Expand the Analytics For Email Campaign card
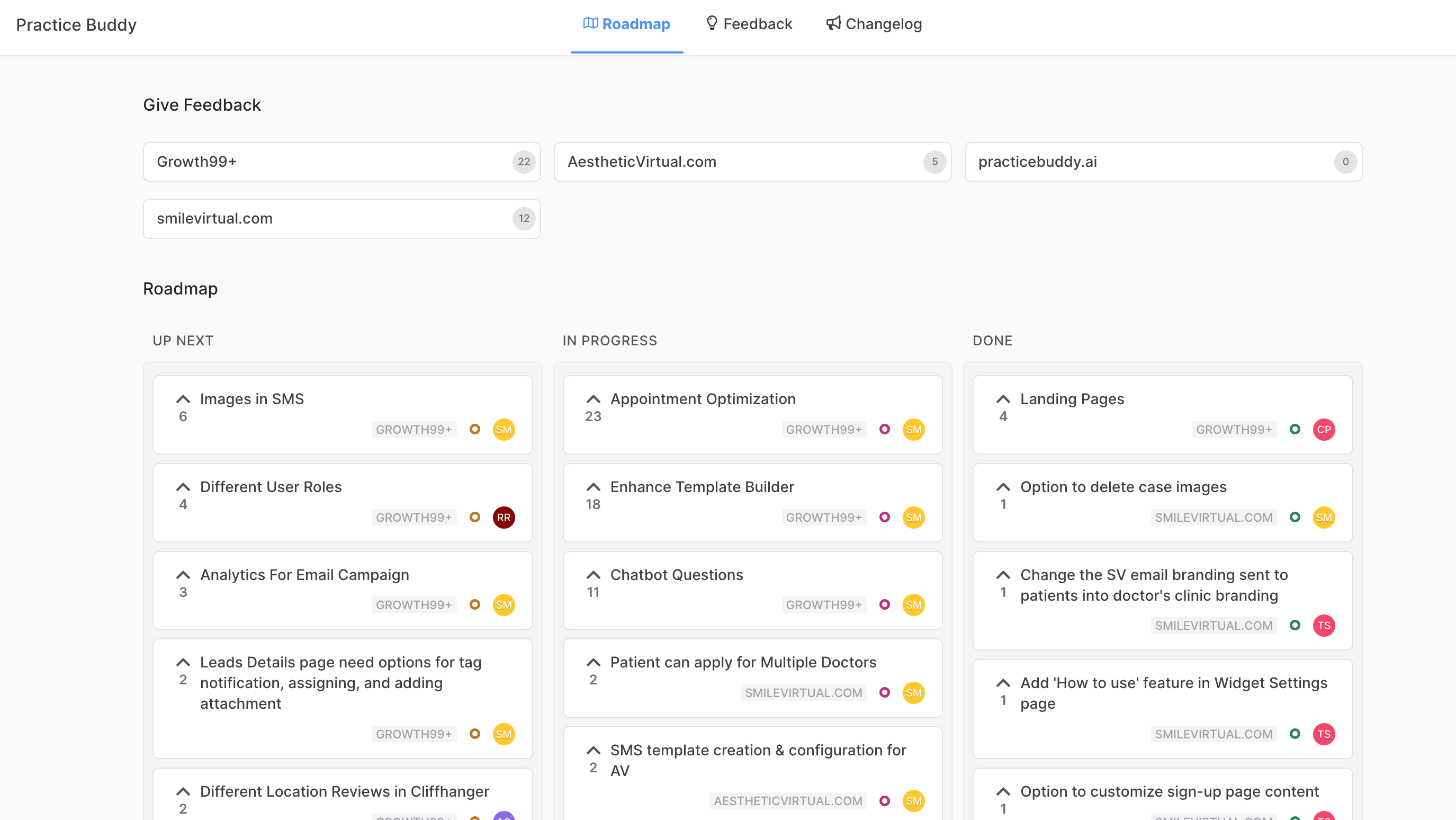The width and height of the screenshot is (1456, 820). coord(183,575)
